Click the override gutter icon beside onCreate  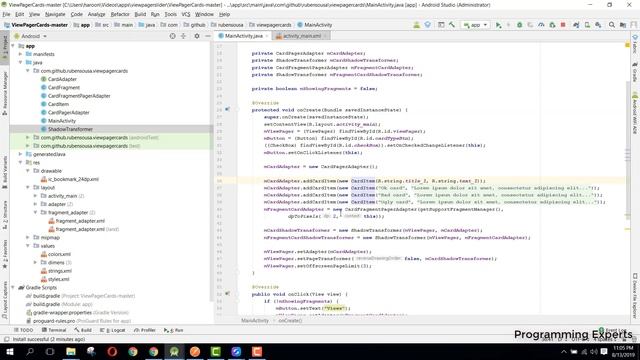227,109
